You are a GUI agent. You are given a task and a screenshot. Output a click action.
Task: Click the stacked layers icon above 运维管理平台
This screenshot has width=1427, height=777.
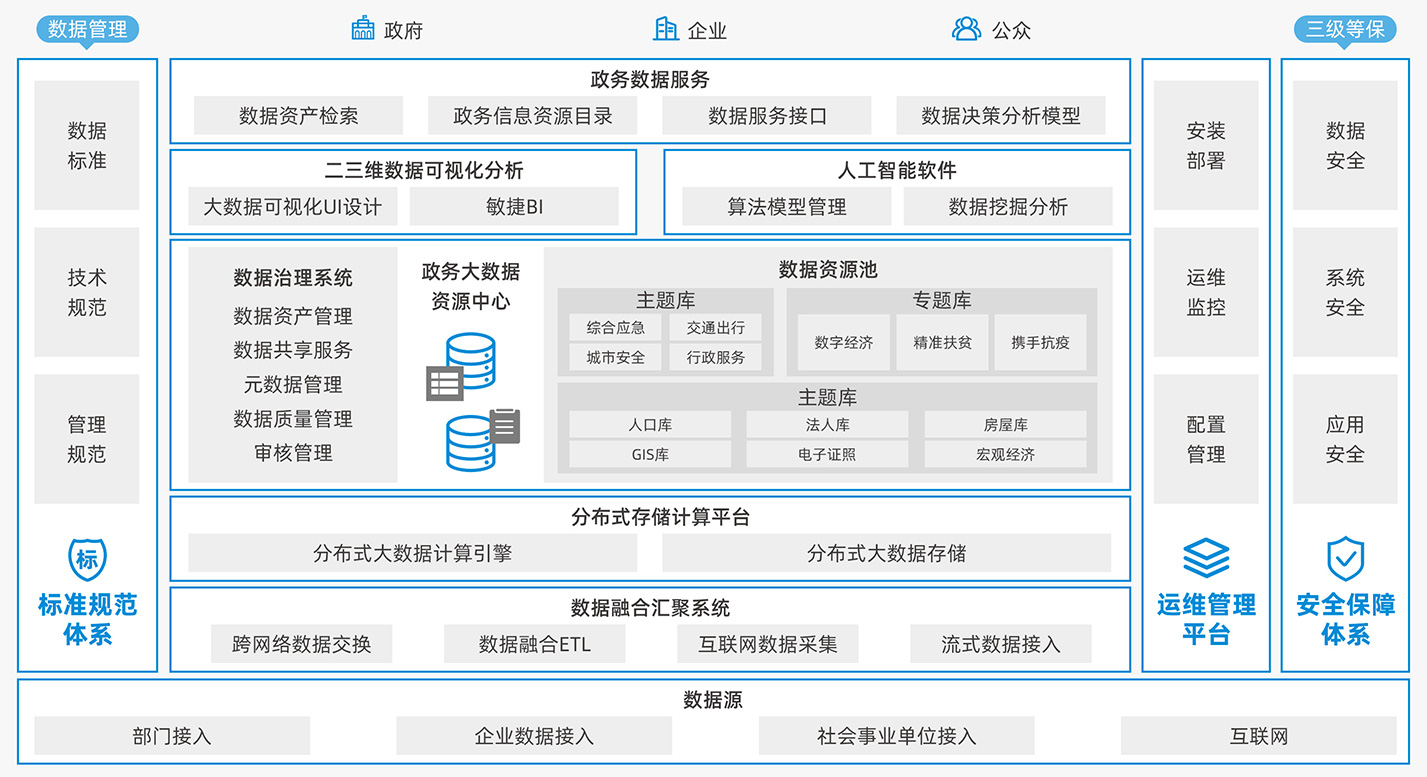(x=1206, y=559)
